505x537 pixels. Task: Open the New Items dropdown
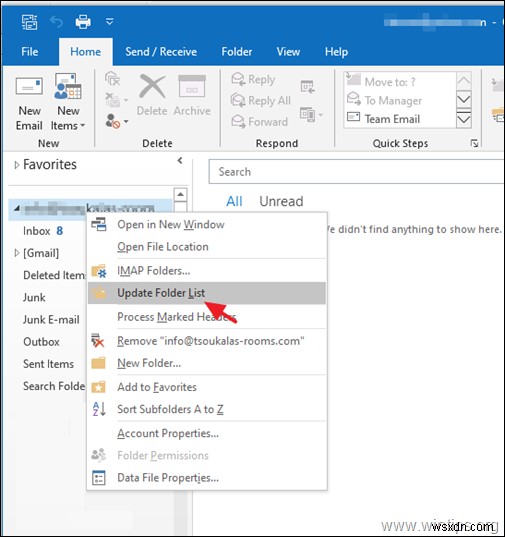(68, 103)
